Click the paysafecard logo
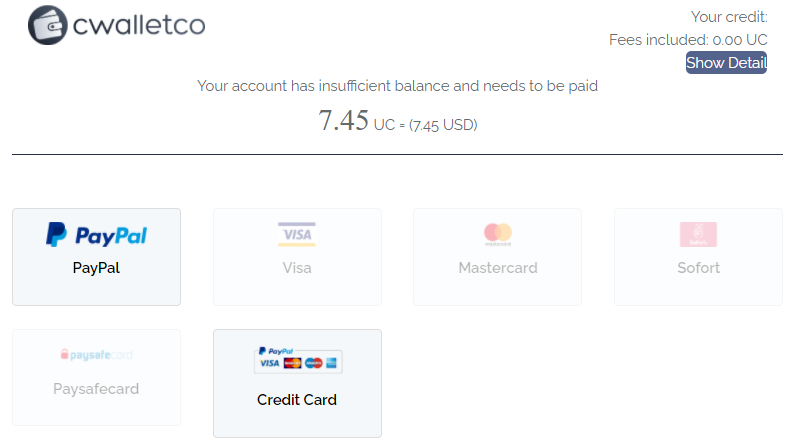792x445 pixels. [x=96, y=355]
